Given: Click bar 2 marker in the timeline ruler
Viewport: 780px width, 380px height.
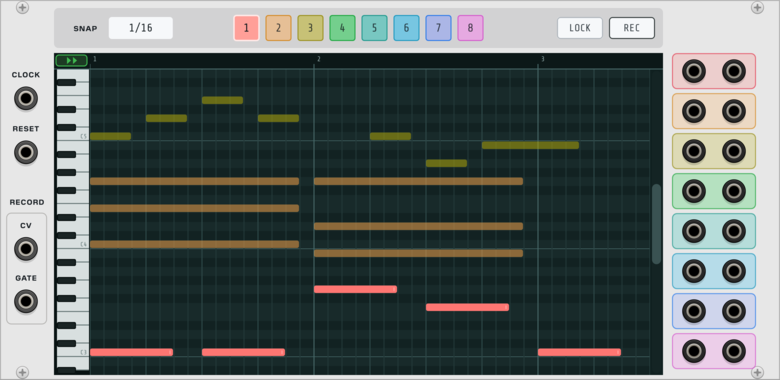Looking at the screenshot, I should tap(319, 59).
